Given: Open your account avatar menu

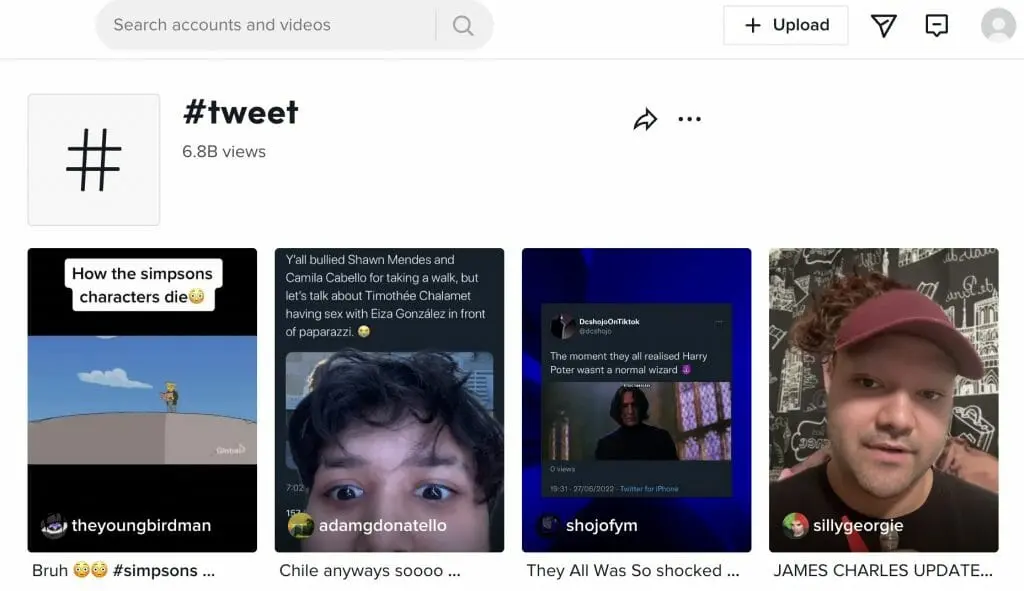Looking at the screenshot, I should tap(997, 25).
